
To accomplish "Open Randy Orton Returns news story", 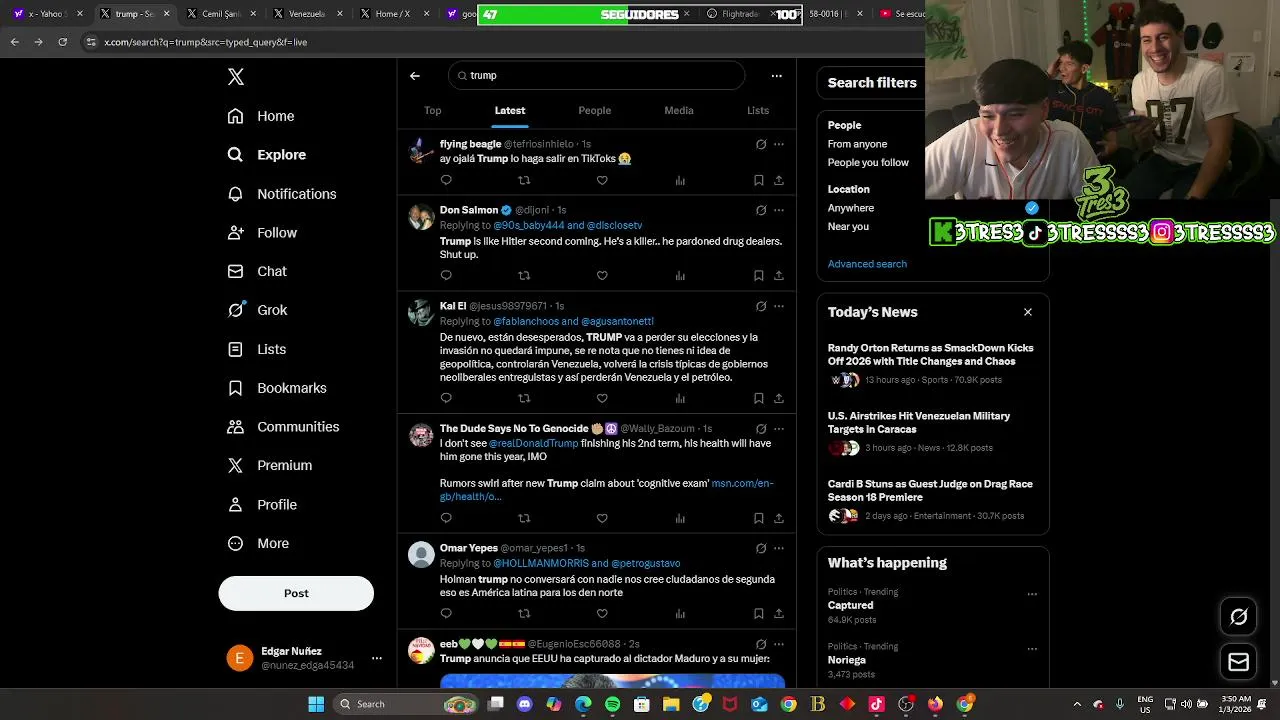I will coord(931,355).
